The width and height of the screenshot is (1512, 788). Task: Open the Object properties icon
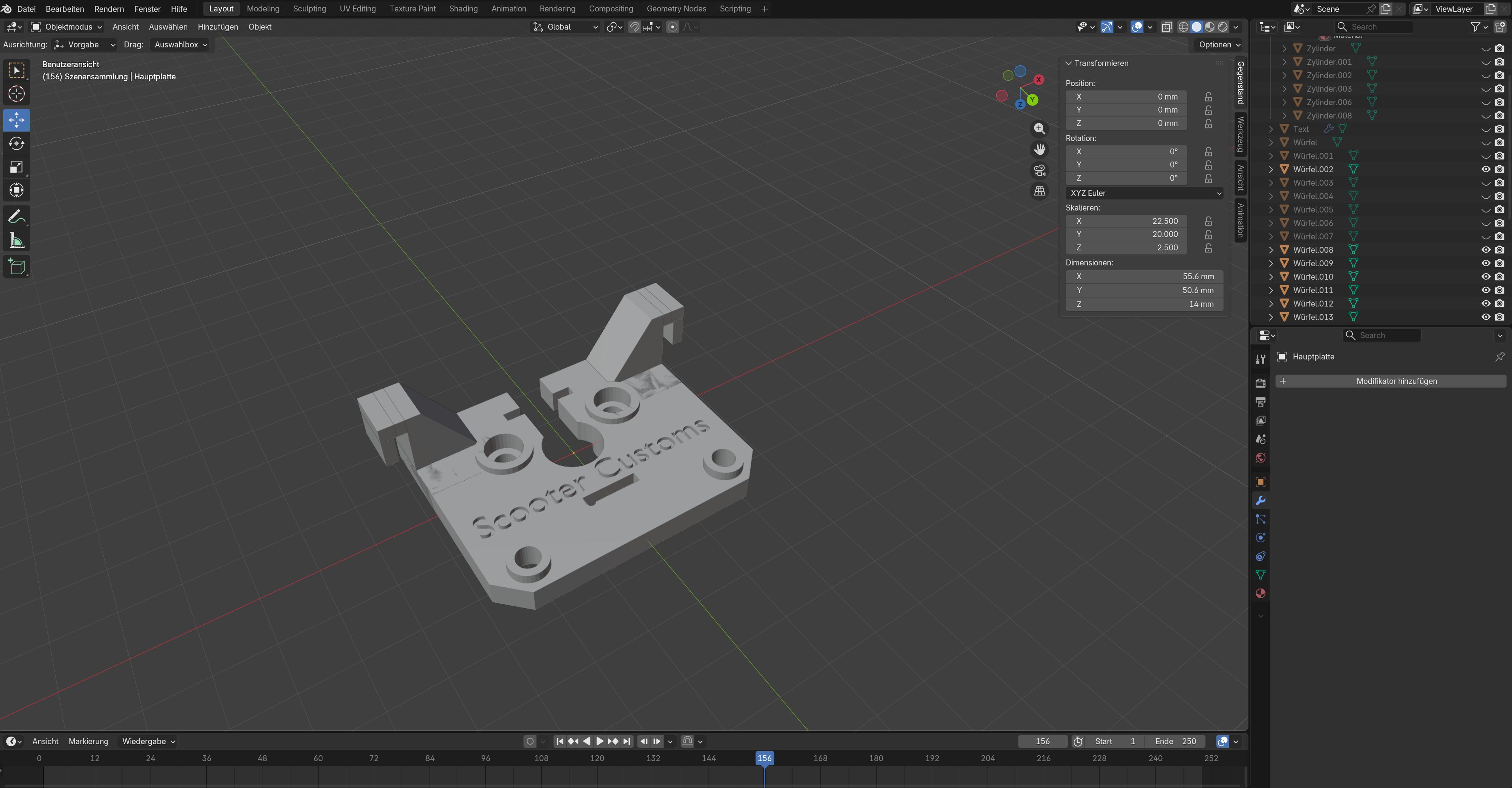1260,482
